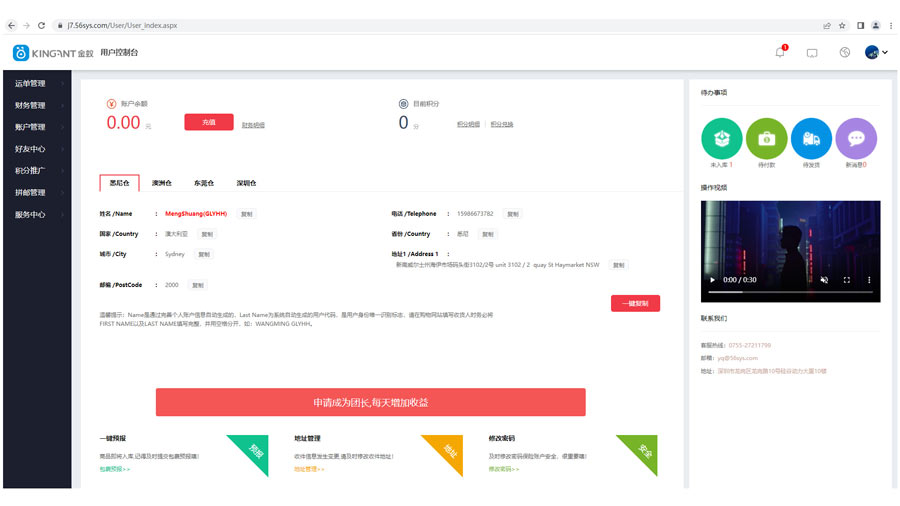The image size is (900, 506).
Task: Mute or unmute the tutorial video
Action: tap(824, 280)
